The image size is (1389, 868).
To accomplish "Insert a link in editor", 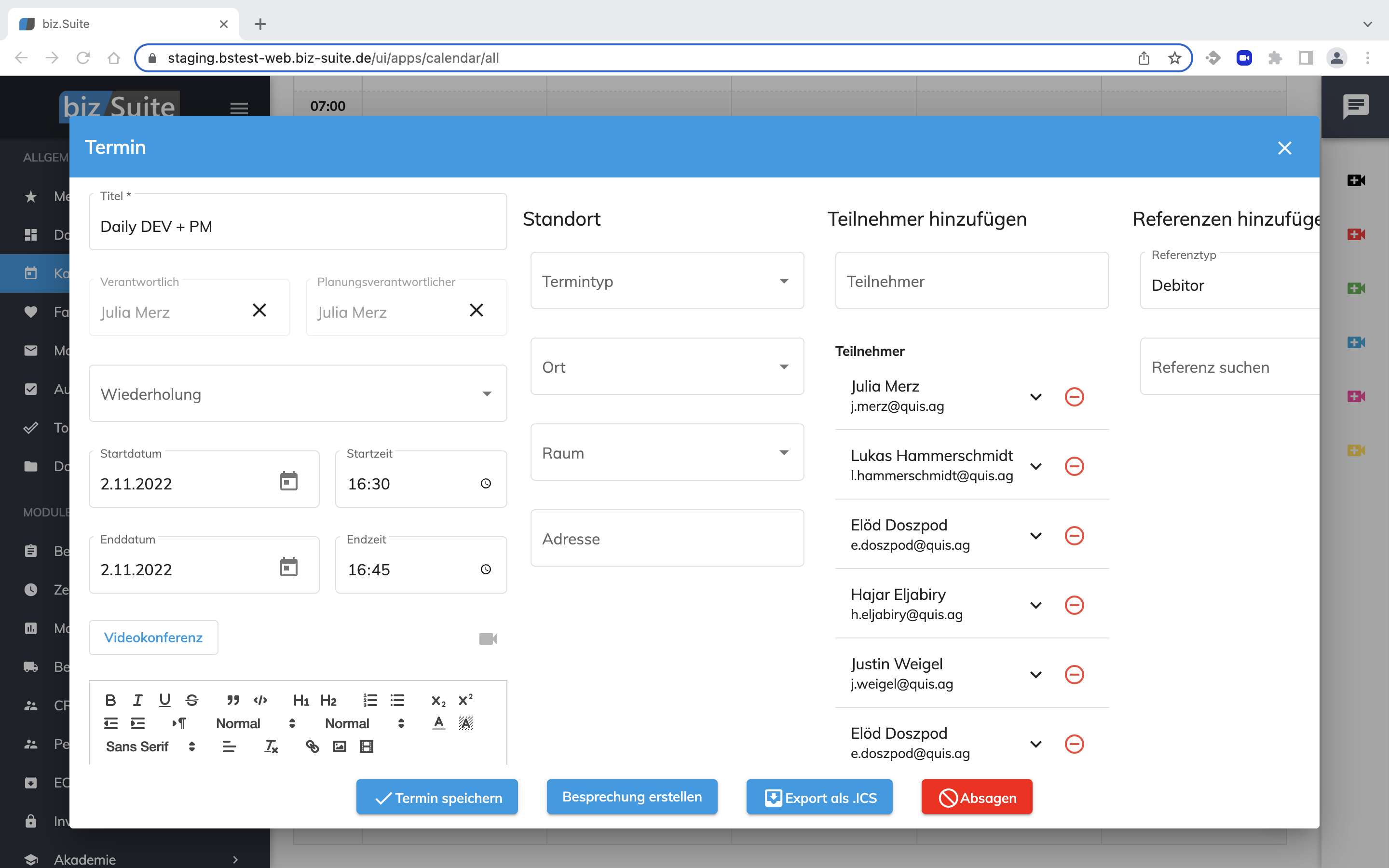I will pyautogui.click(x=312, y=746).
